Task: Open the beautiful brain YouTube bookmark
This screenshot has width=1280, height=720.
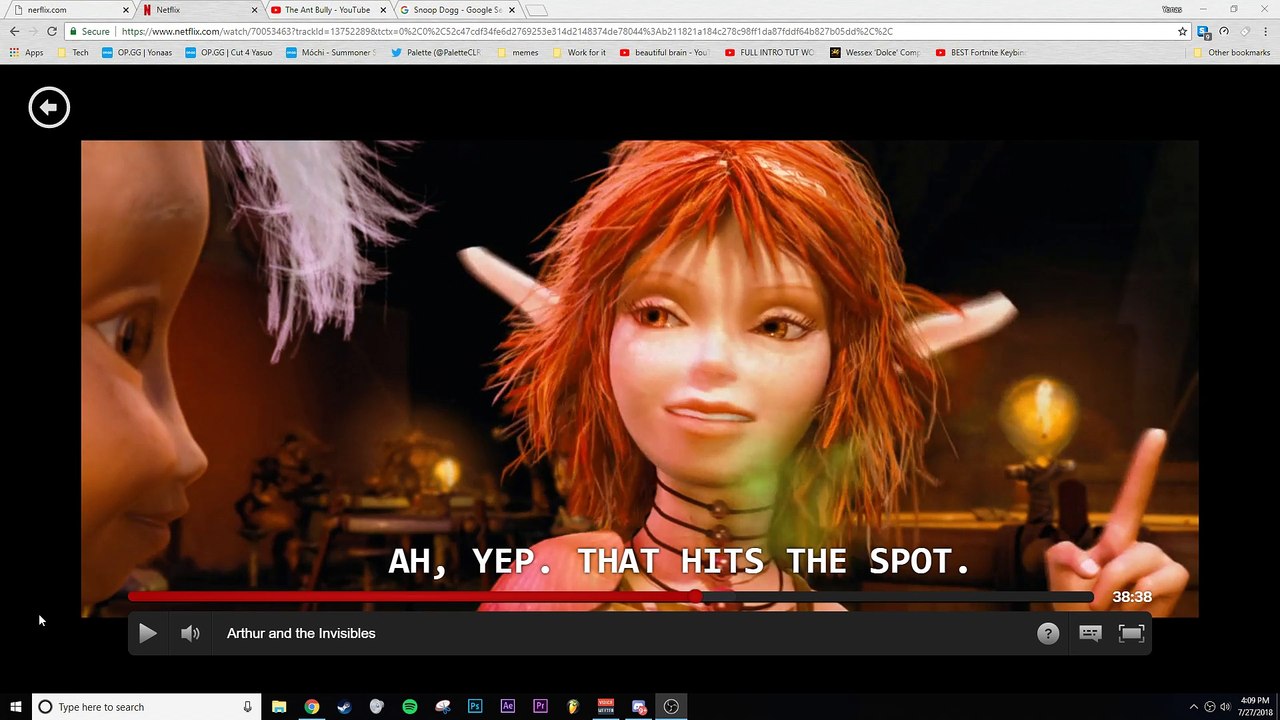Action: coord(665,52)
